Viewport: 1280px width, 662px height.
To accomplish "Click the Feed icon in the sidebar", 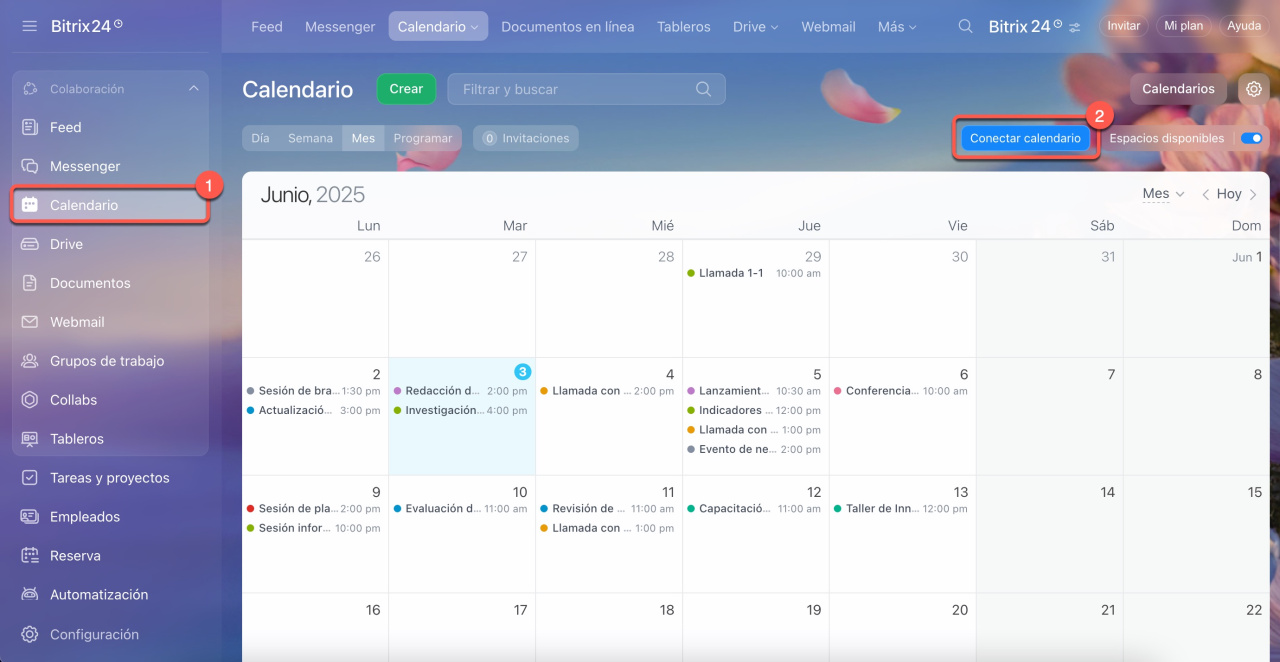I will click(30, 127).
